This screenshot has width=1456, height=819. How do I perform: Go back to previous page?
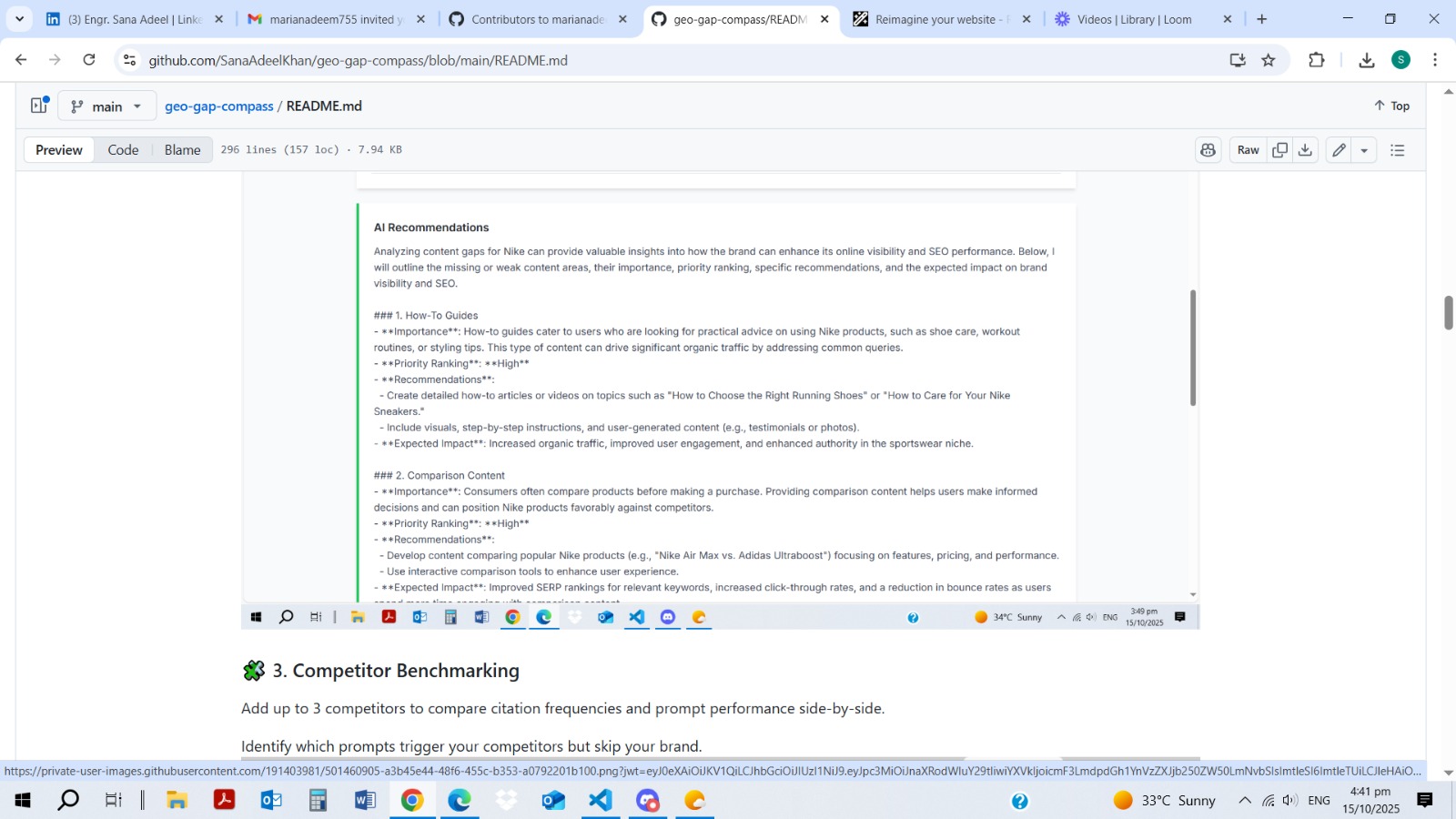pyautogui.click(x=21, y=60)
